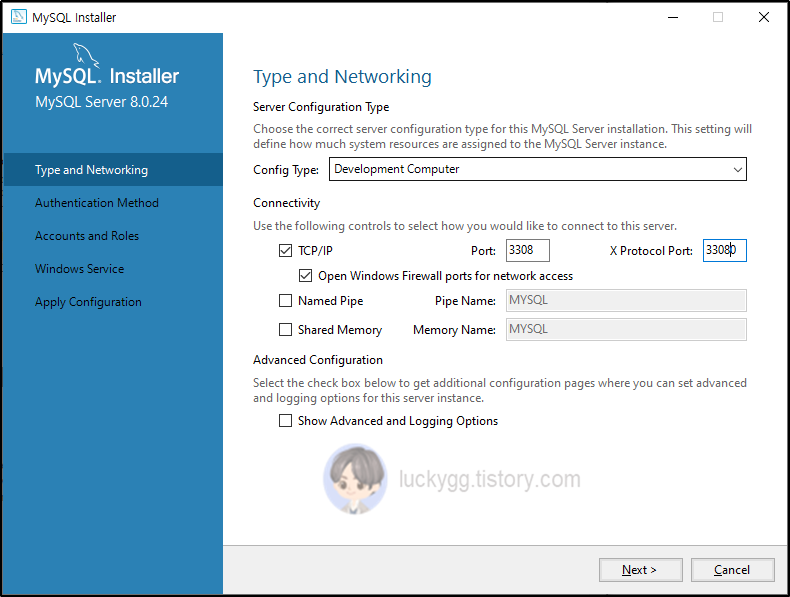Open the Config Type dropdown
Screen dimensions: 790x597
coord(538,169)
